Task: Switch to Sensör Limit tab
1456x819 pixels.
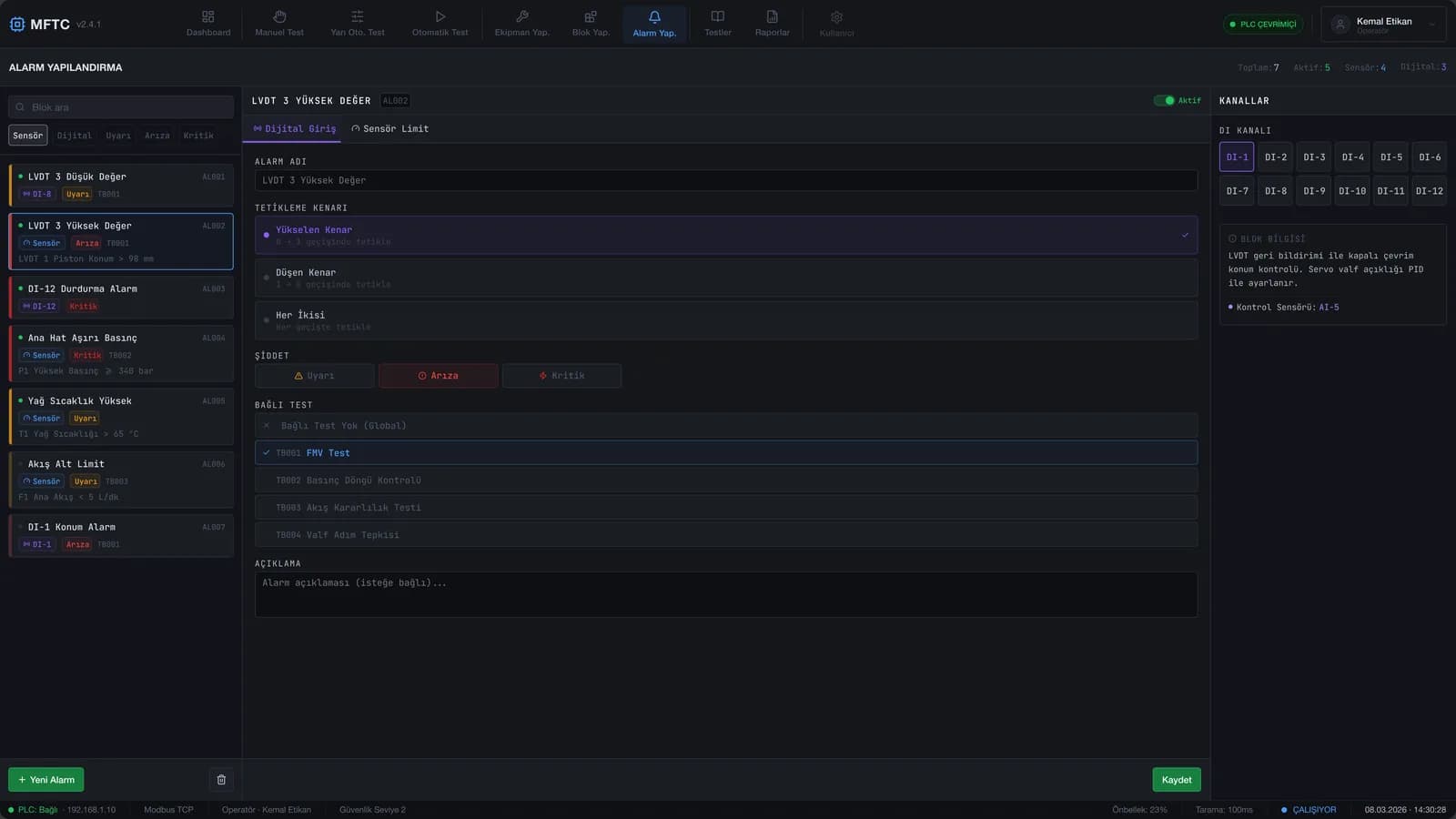Action: click(389, 129)
